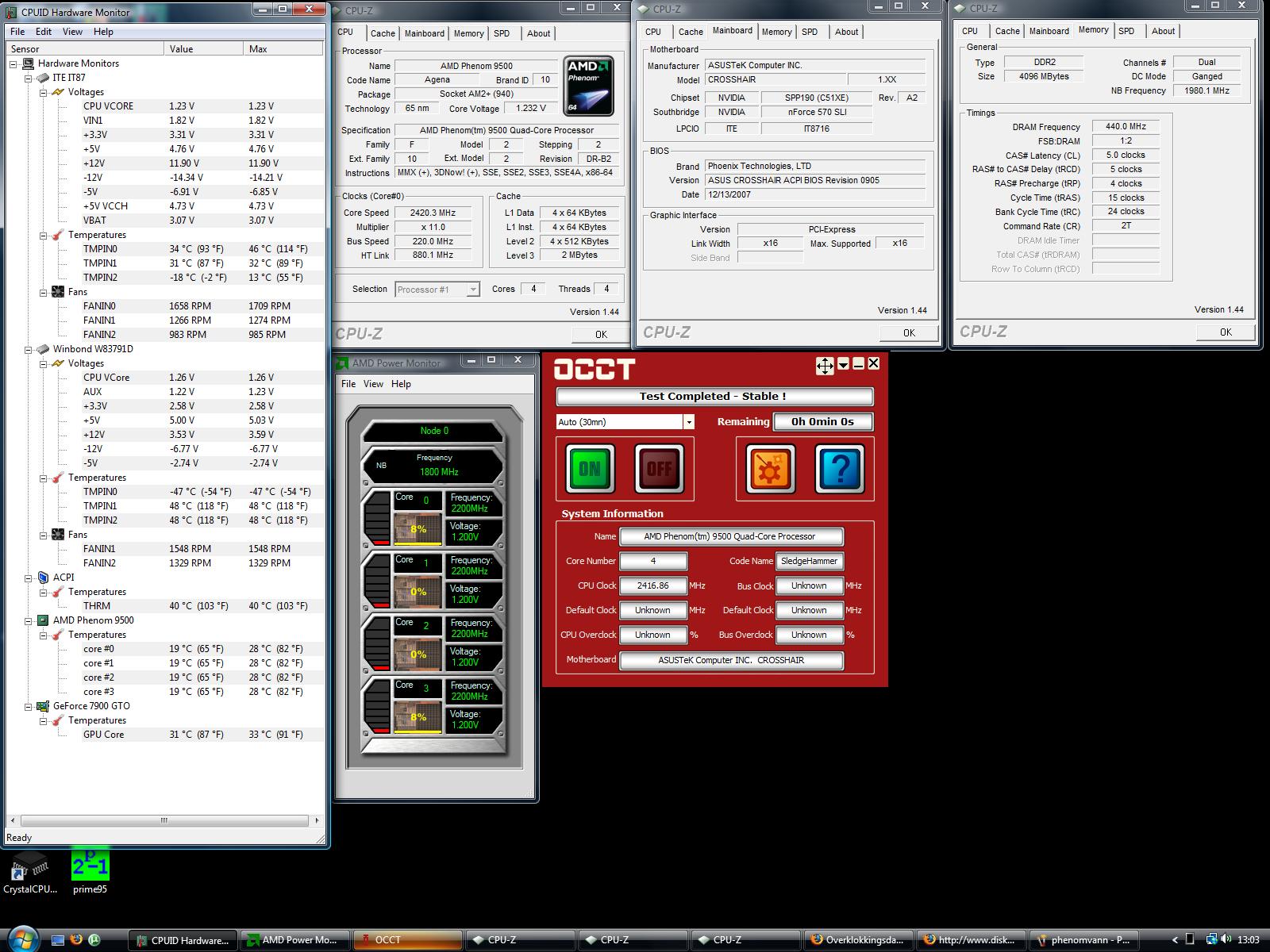Click the AMD Phenom logo in CPU-Z

pyautogui.click(x=588, y=86)
